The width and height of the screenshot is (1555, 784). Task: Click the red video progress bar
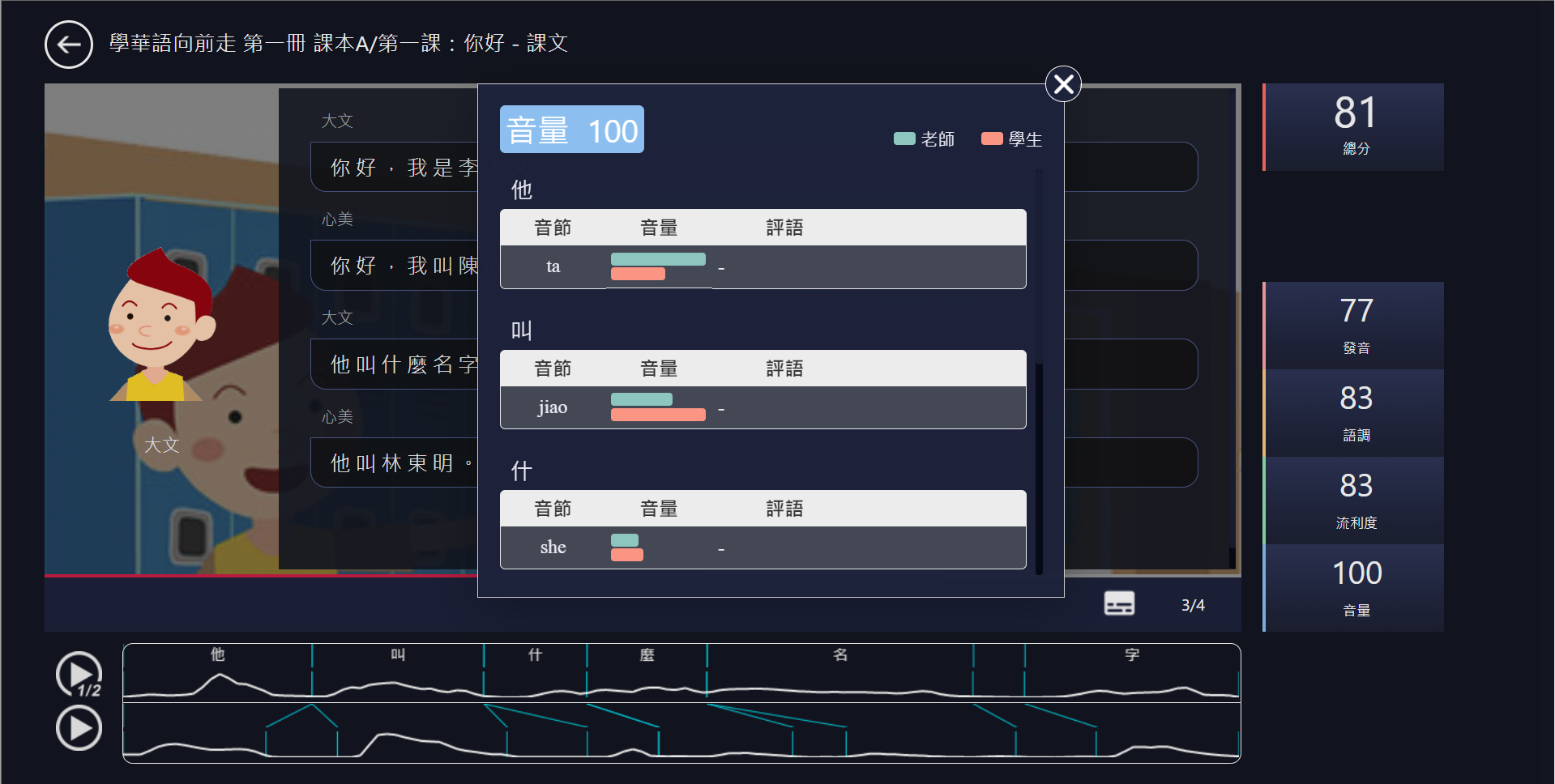pyautogui.click(x=324, y=577)
